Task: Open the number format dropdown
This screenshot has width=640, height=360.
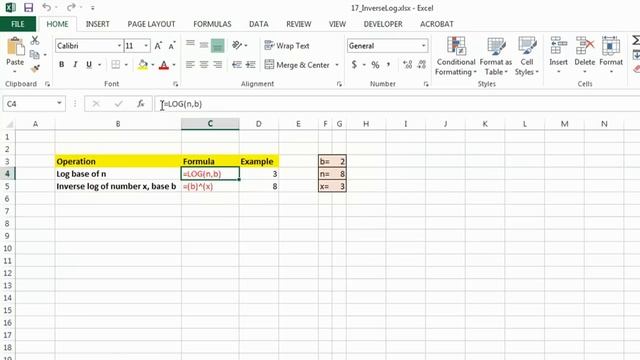Action: [x=424, y=46]
